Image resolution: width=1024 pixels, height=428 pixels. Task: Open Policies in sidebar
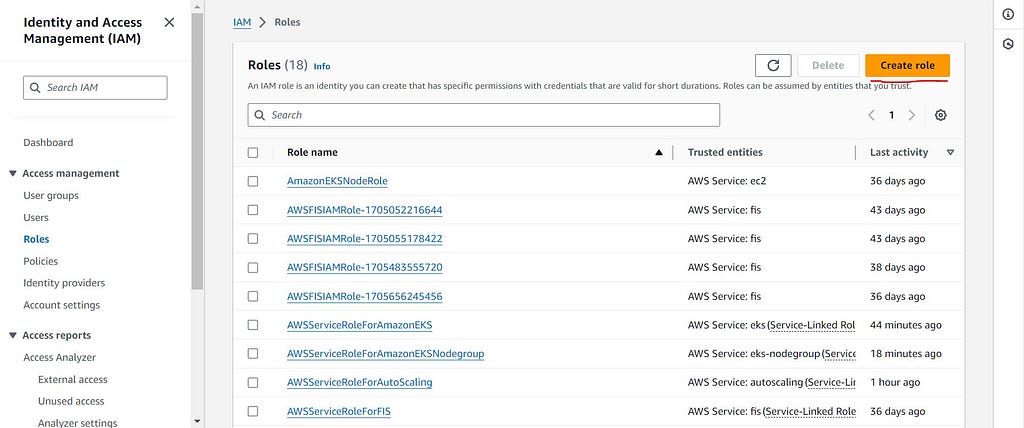40,261
